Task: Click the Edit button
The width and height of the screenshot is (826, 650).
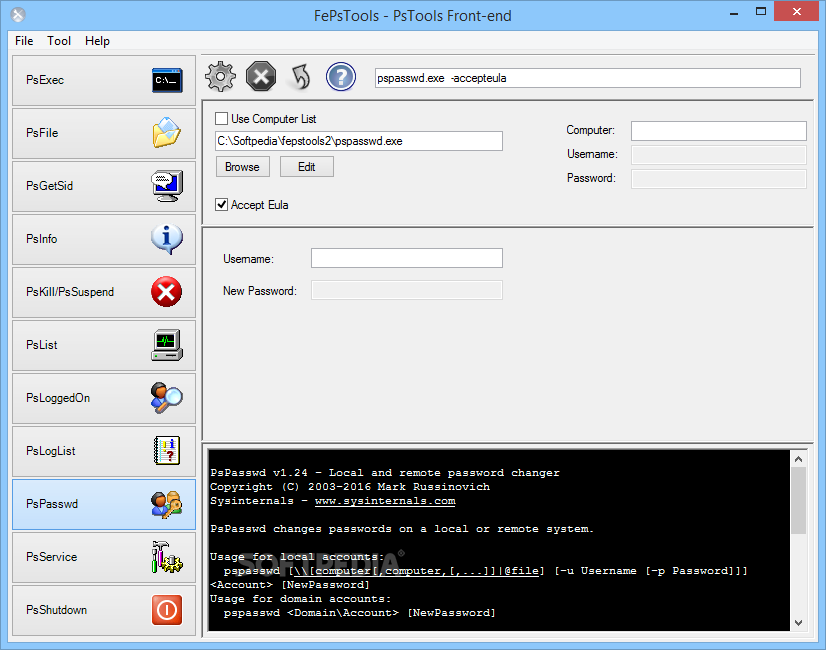Action: [307, 167]
